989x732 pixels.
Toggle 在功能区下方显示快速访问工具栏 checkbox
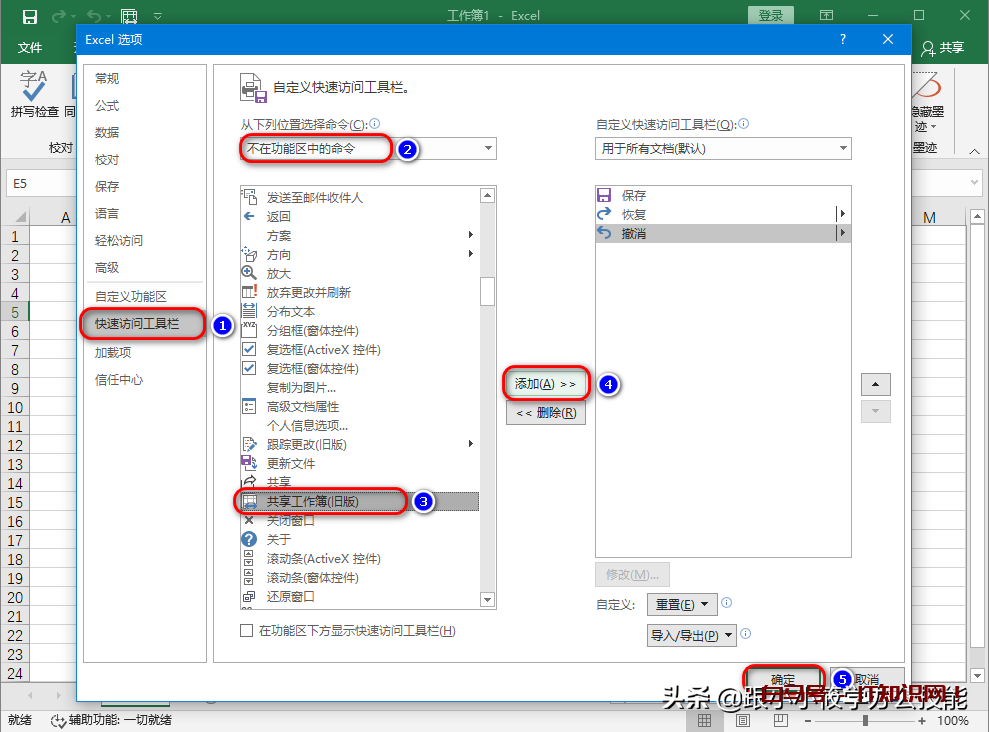tap(247, 630)
